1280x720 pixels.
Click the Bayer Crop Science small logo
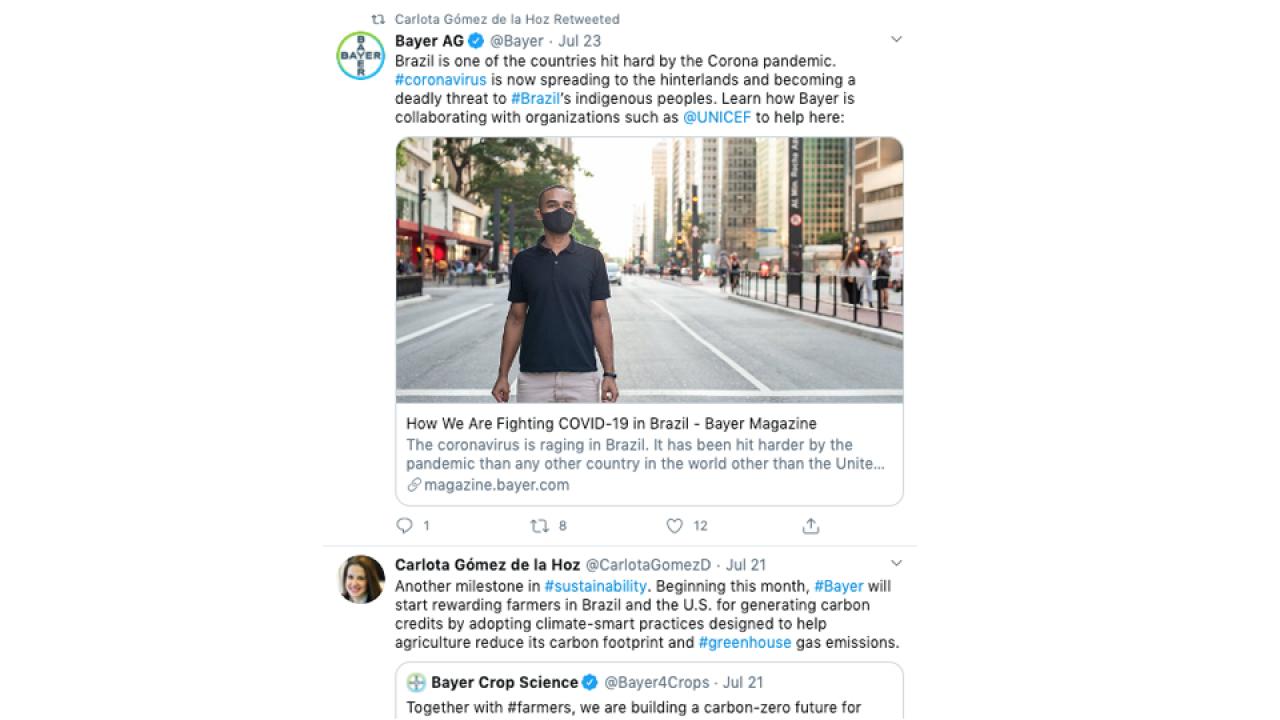pyautogui.click(x=416, y=682)
